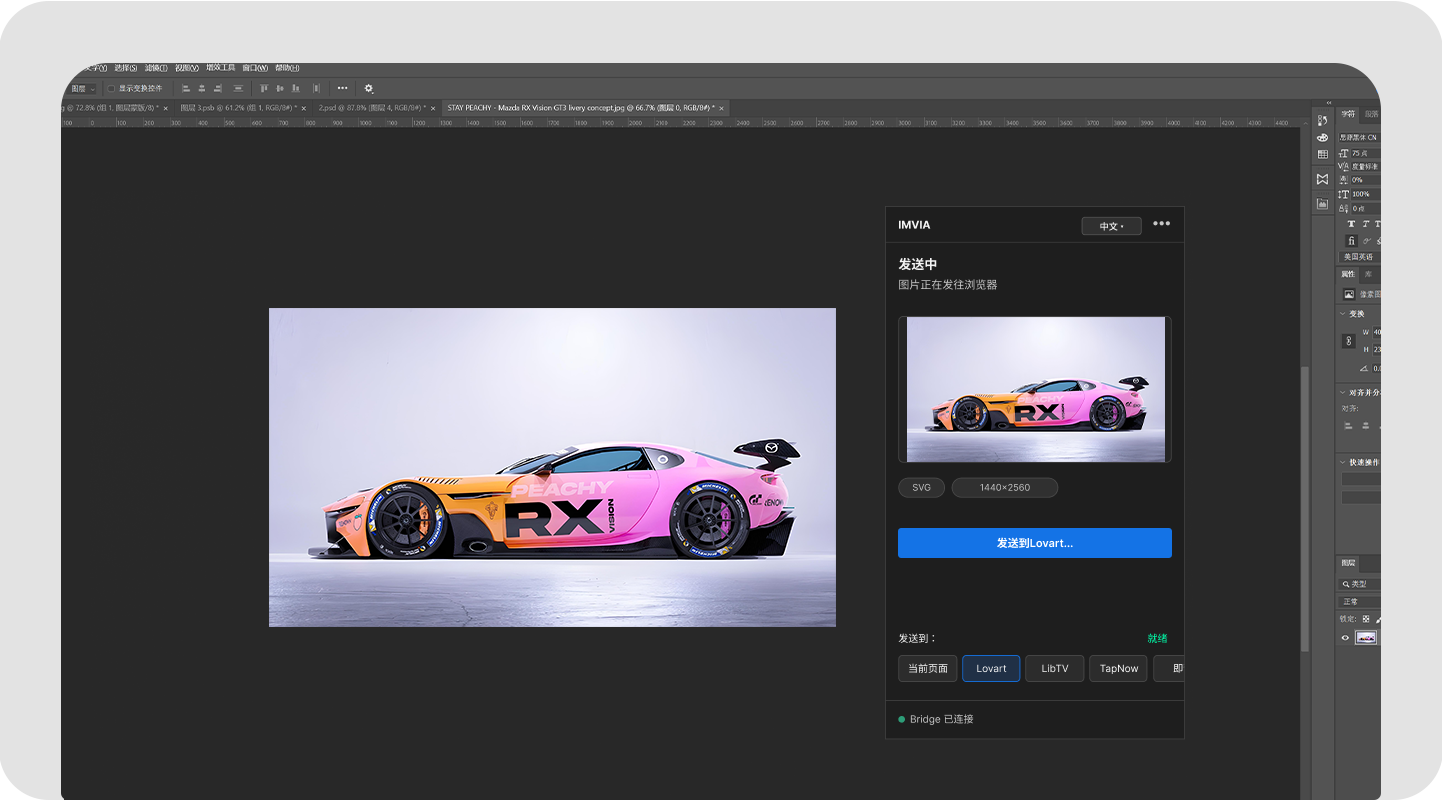The image size is (1442, 800).
Task: Toggle faux bold T style button
Action: (1351, 224)
